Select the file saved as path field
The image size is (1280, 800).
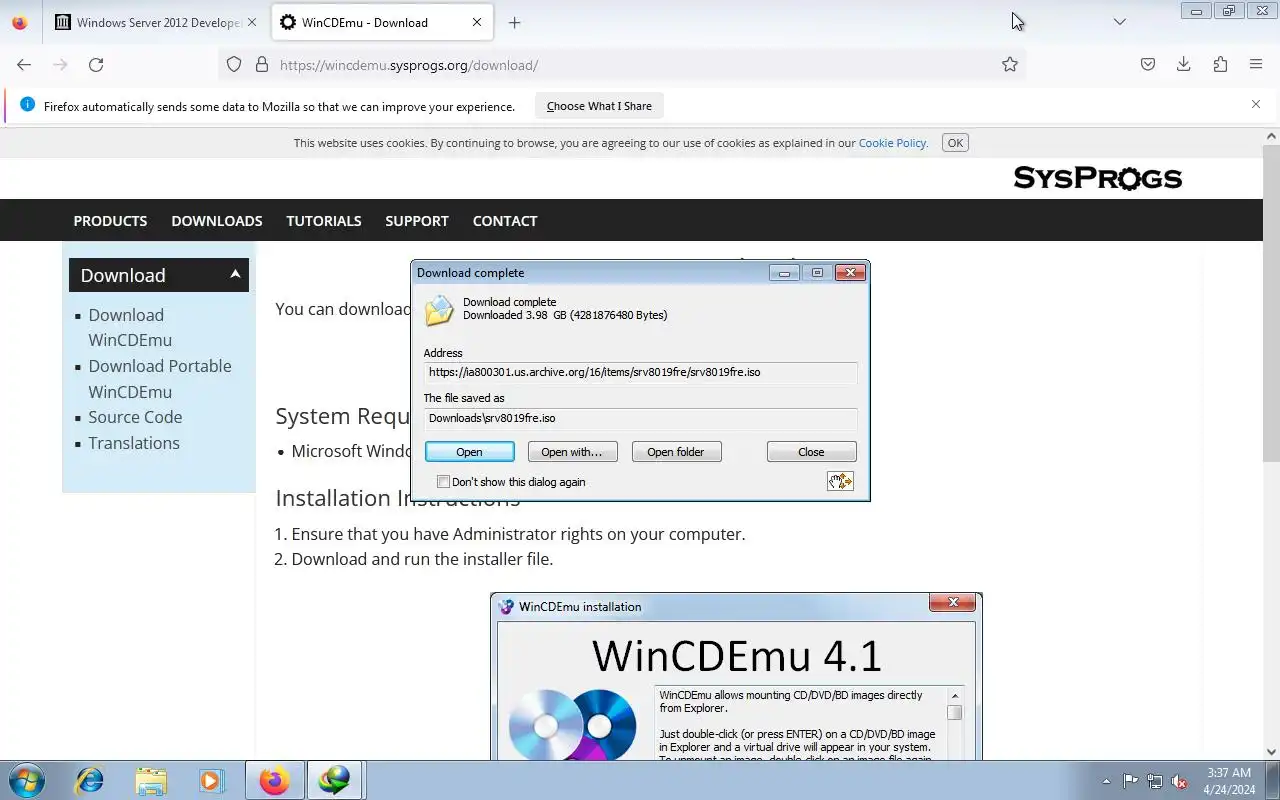coord(640,418)
